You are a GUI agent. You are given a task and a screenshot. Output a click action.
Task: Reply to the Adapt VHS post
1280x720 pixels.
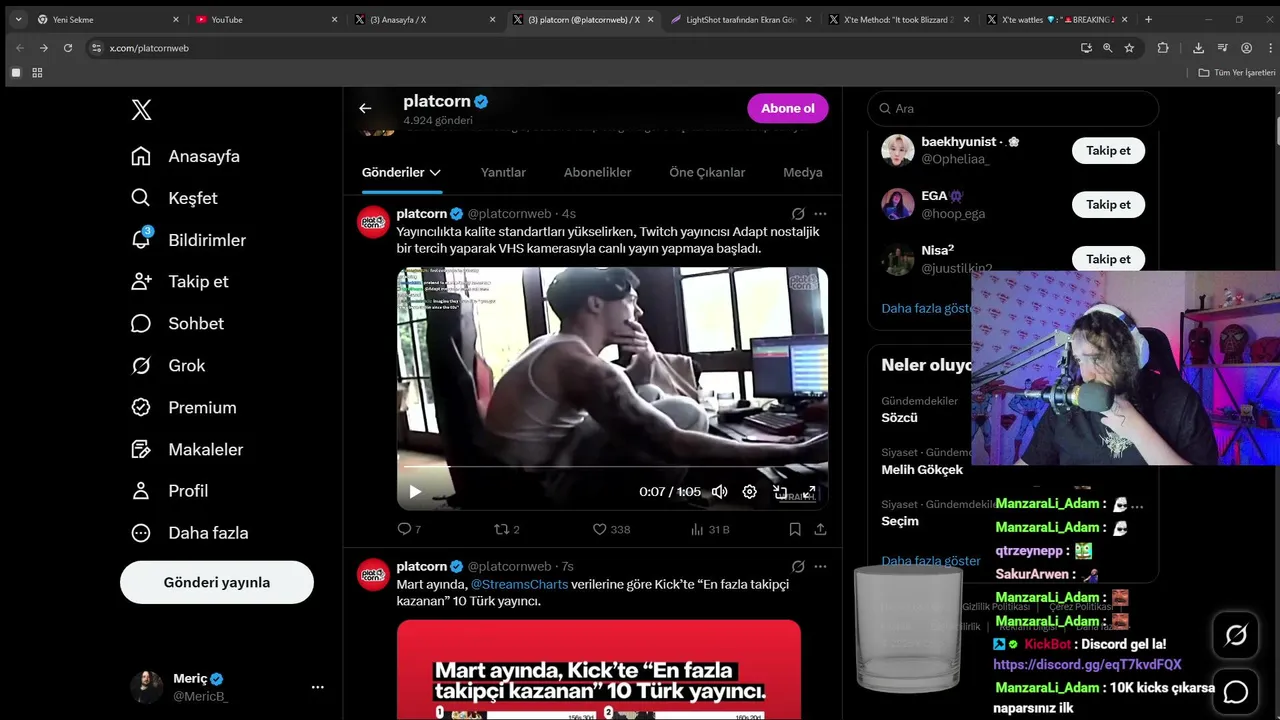tap(409, 529)
